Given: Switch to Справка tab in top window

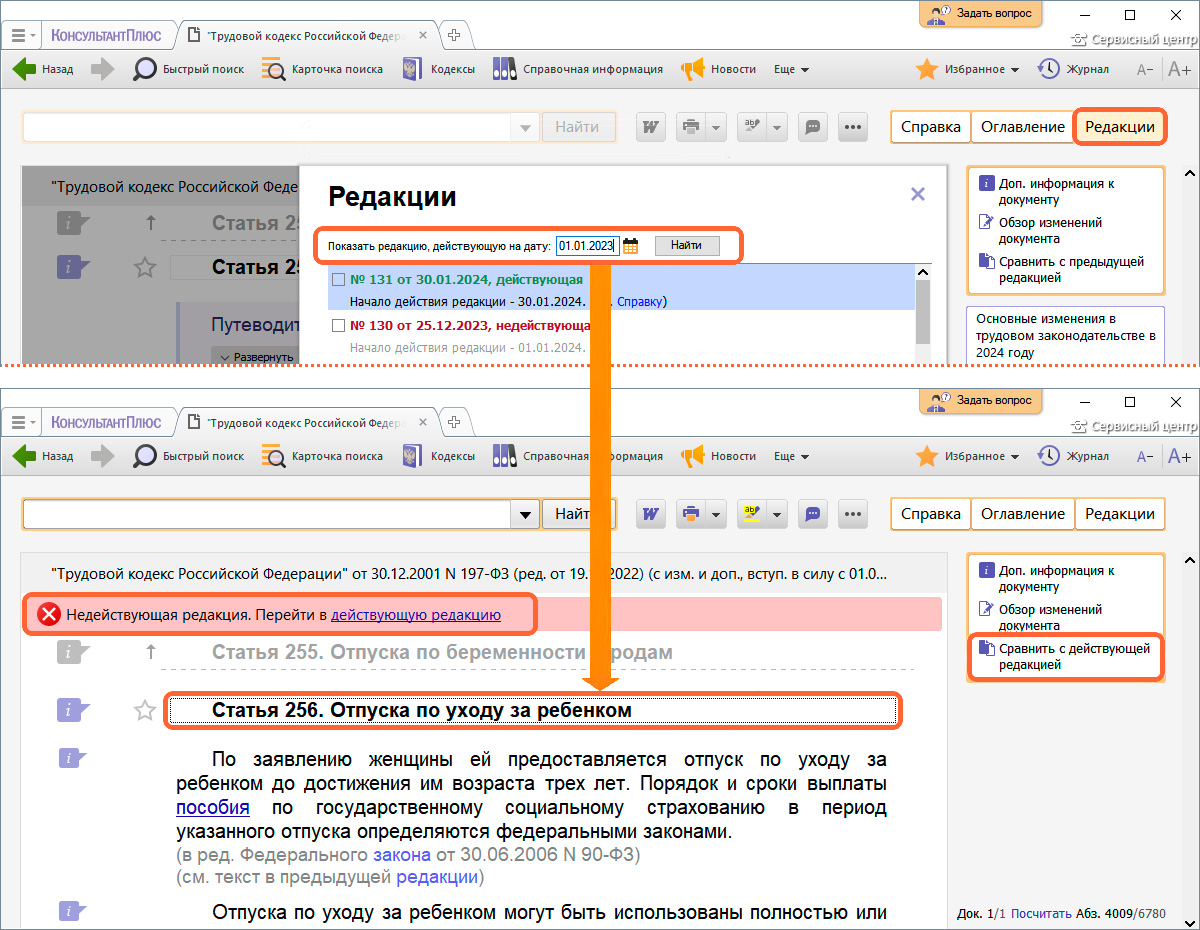Looking at the screenshot, I should tap(931, 127).
